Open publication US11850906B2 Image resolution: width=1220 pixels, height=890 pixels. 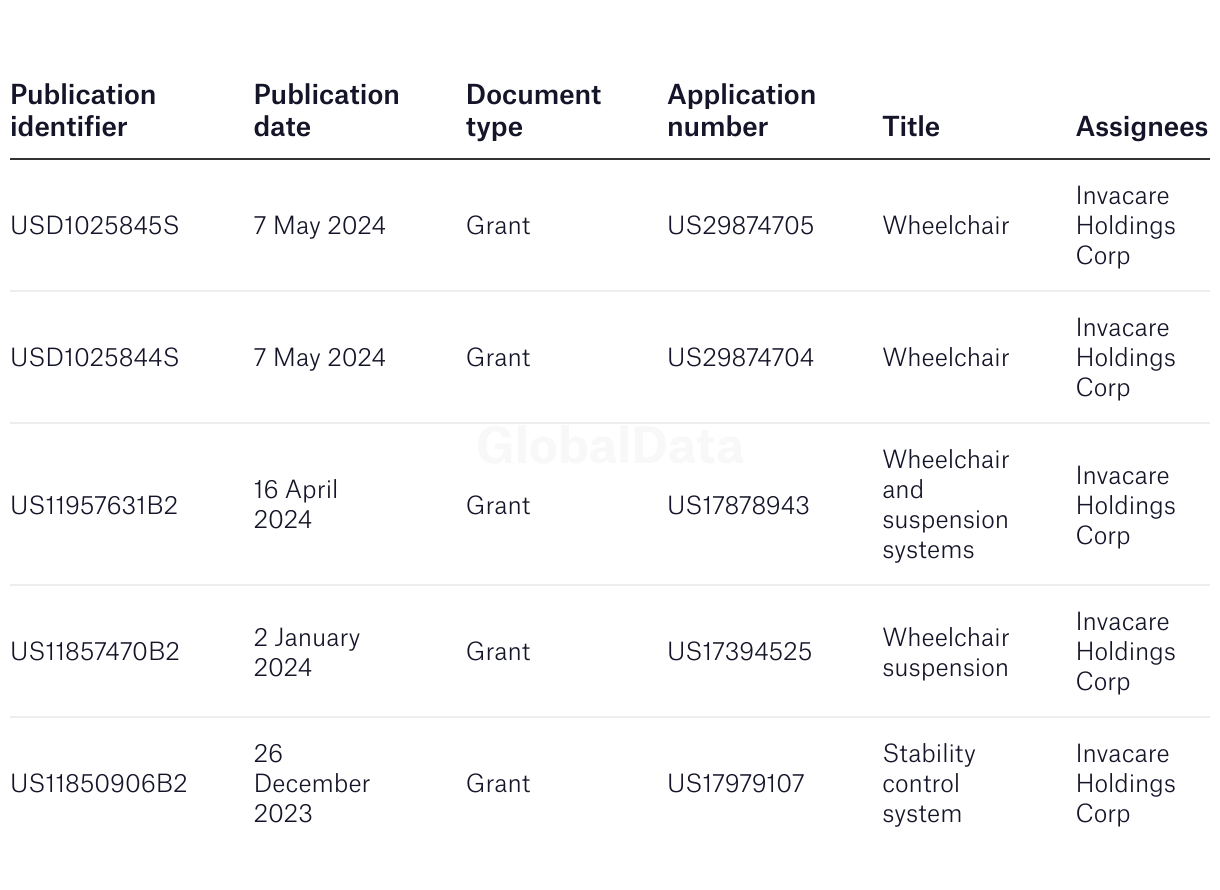99,784
